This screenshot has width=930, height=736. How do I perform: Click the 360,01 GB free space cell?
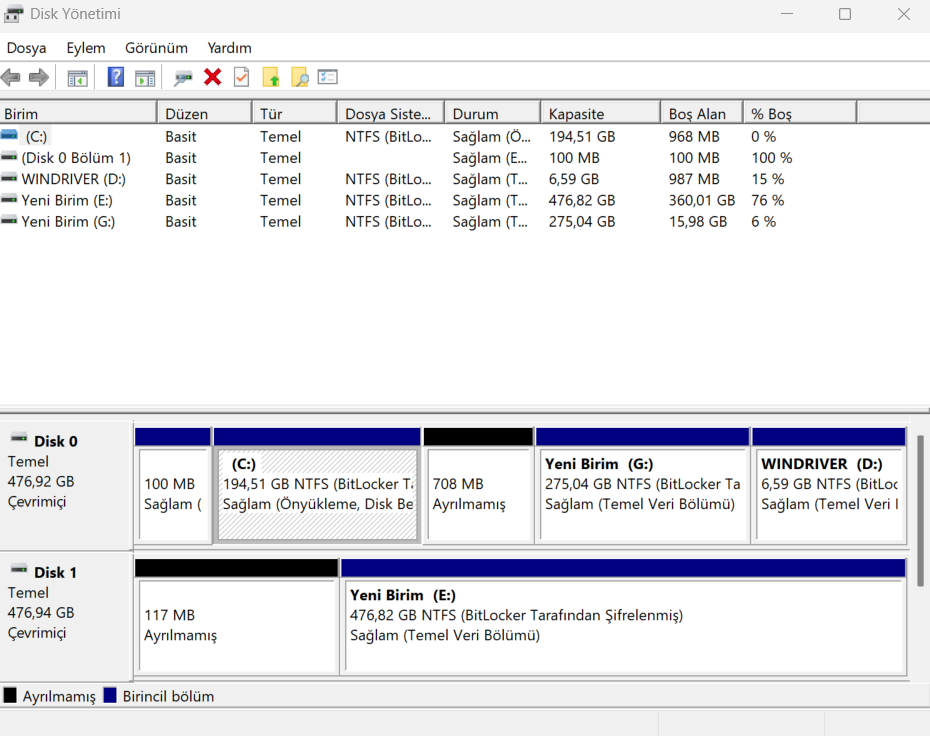pyautogui.click(x=702, y=200)
